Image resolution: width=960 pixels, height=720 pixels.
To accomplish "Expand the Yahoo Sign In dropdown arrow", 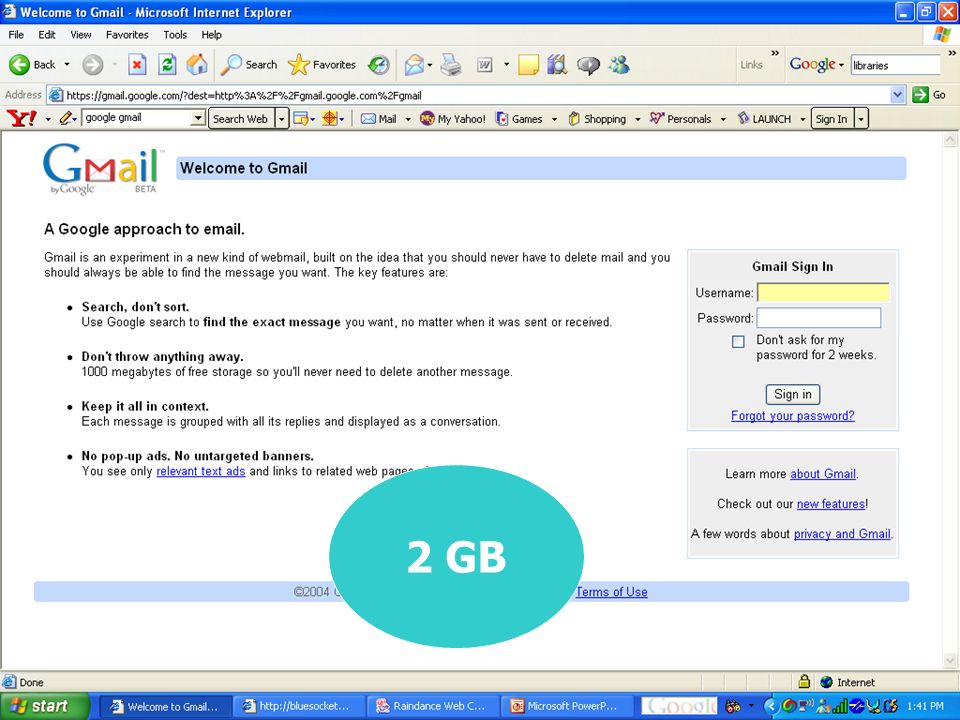I will pos(861,119).
